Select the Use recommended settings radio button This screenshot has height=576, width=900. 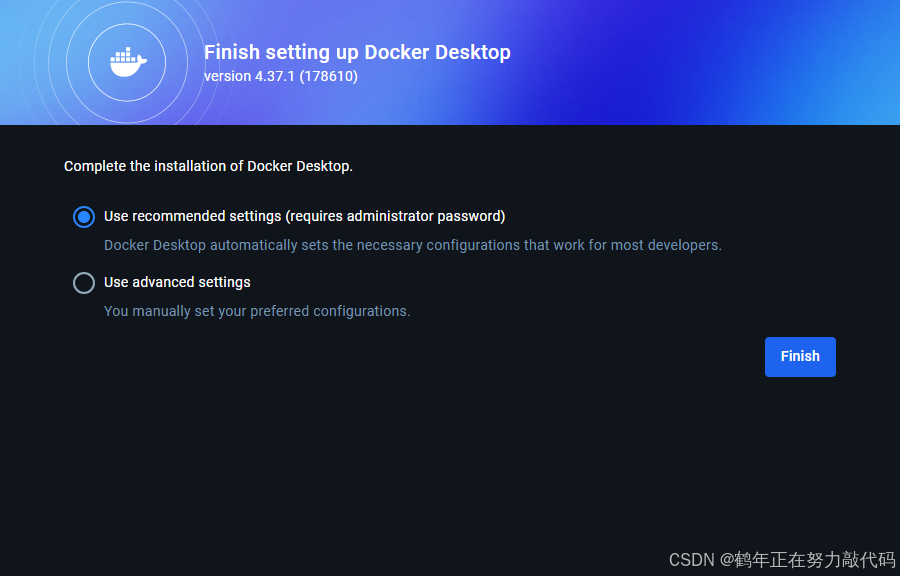coord(84,217)
